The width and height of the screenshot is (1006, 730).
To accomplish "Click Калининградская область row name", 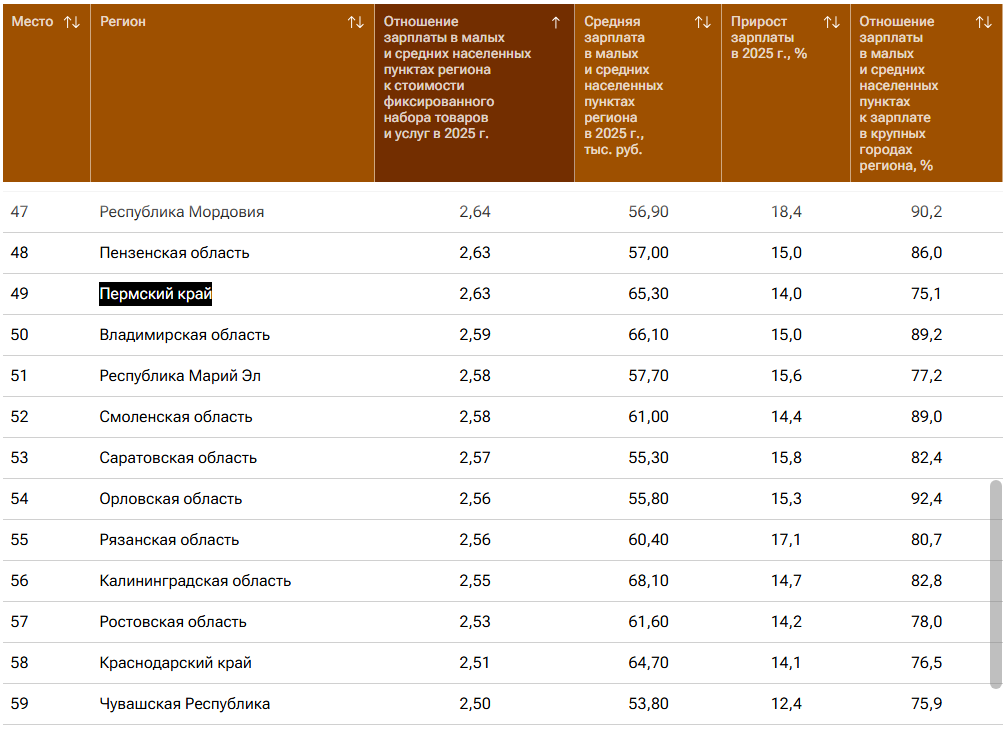I will click(x=195, y=581).
